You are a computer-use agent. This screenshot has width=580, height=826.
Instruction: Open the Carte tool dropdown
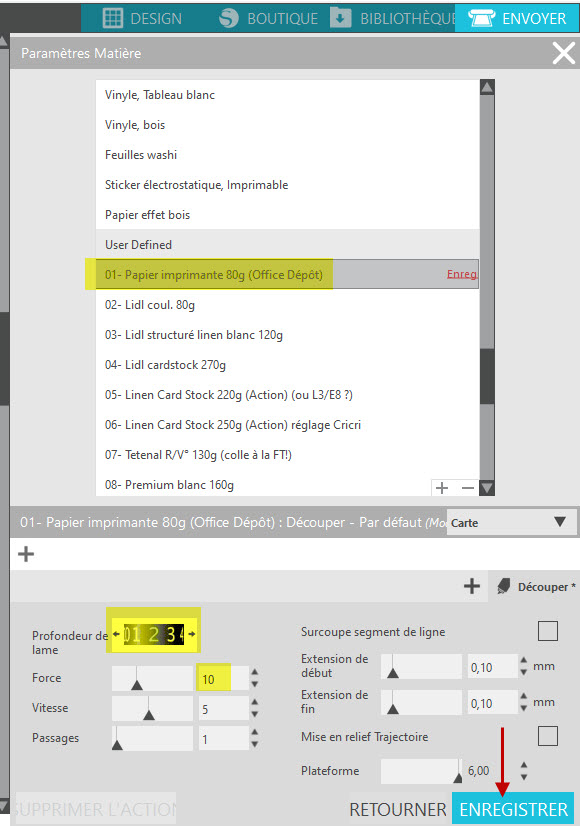coord(510,523)
